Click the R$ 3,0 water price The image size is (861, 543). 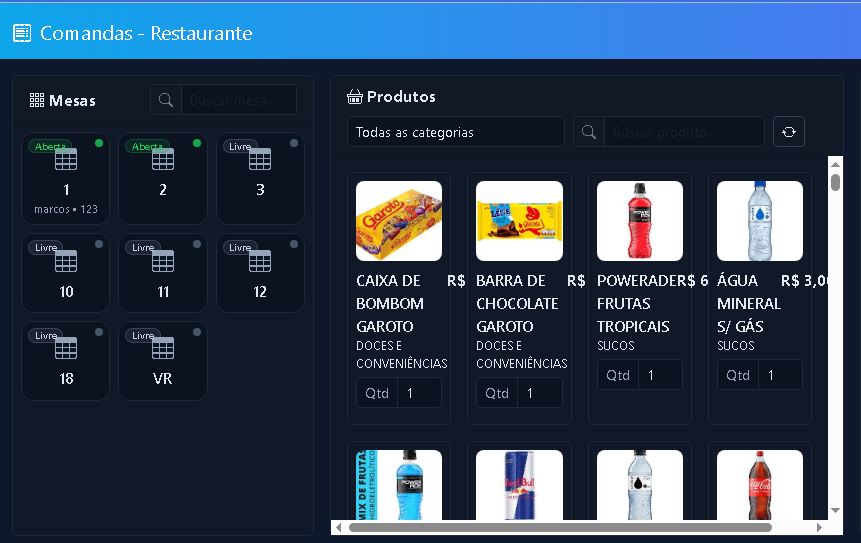(804, 281)
